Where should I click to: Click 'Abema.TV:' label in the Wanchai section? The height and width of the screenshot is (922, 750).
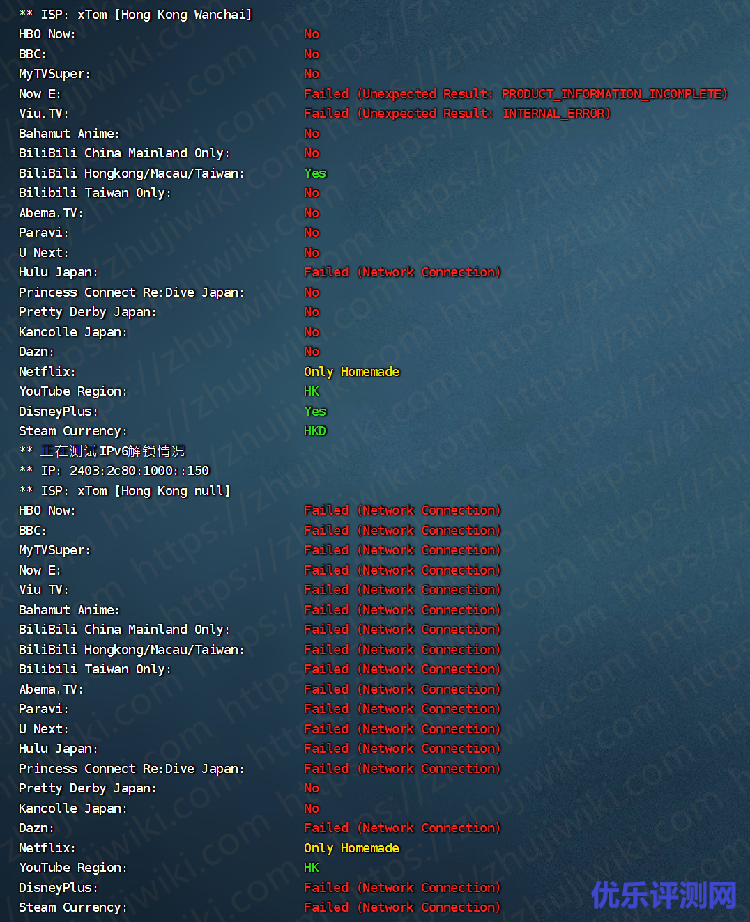[x=51, y=213]
